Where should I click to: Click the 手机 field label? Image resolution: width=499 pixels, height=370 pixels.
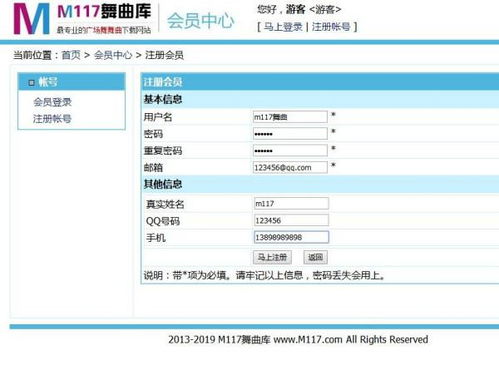(156, 238)
